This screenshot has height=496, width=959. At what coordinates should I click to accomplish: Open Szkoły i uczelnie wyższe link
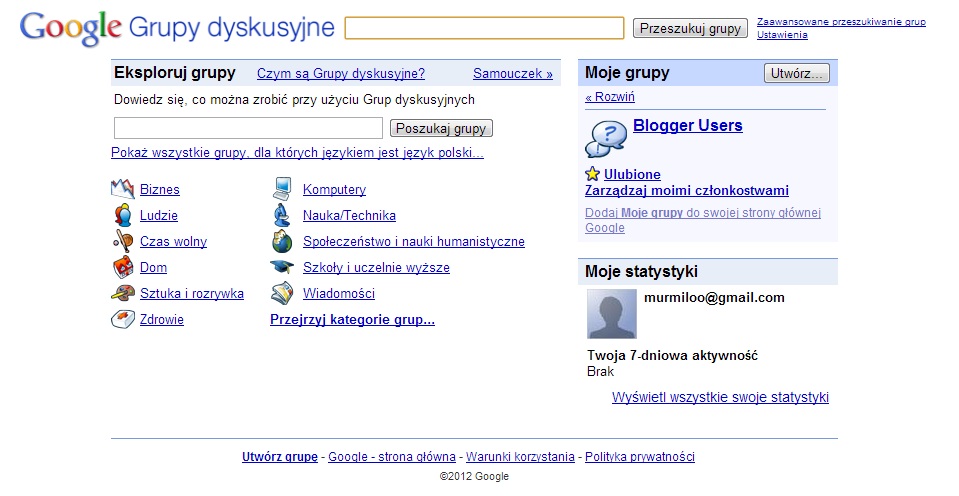(376, 267)
